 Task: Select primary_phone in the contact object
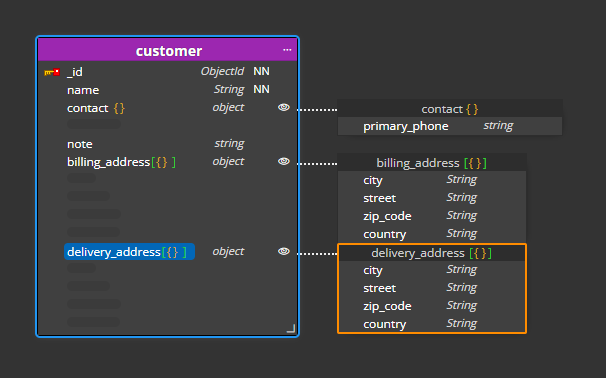click(x=406, y=126)
